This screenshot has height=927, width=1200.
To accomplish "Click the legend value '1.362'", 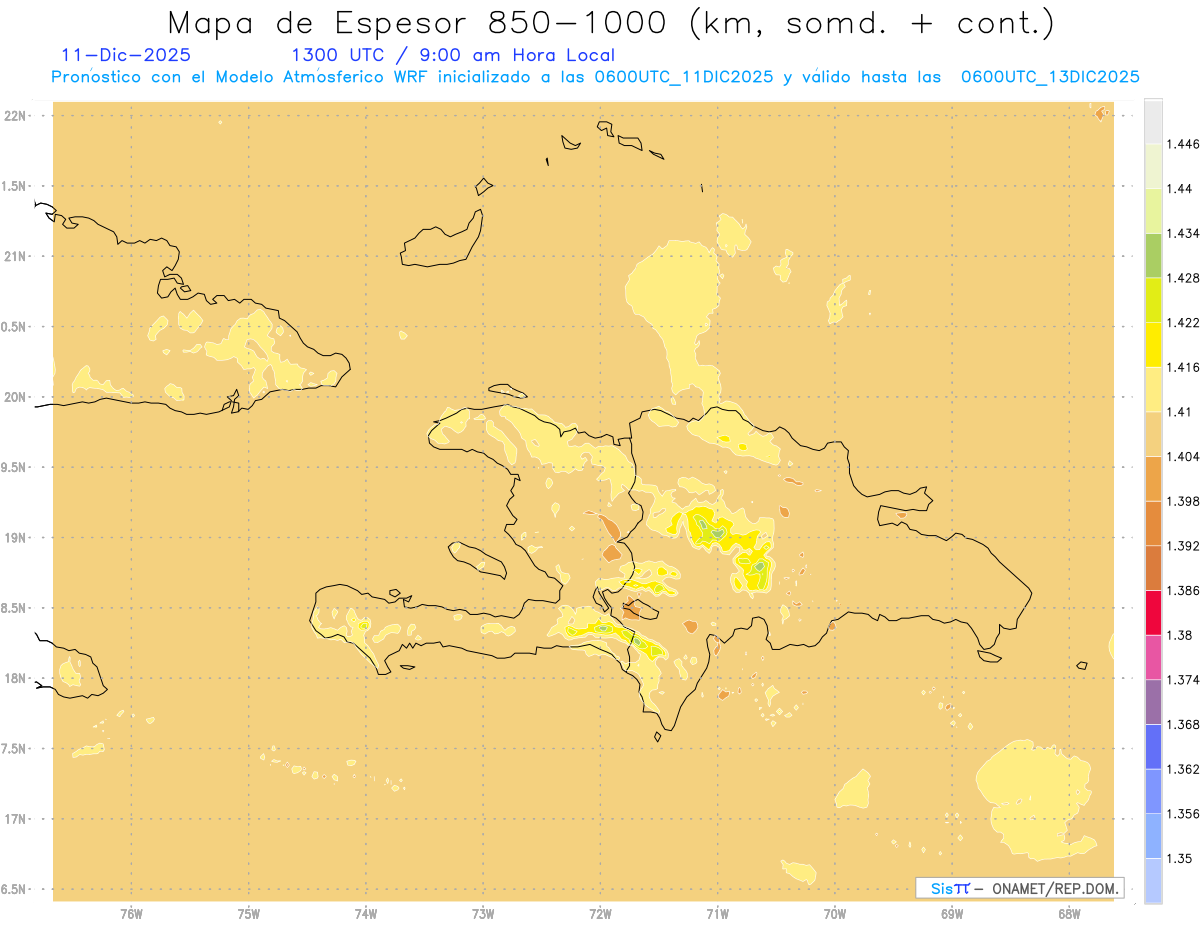I will click(1183, 769).
